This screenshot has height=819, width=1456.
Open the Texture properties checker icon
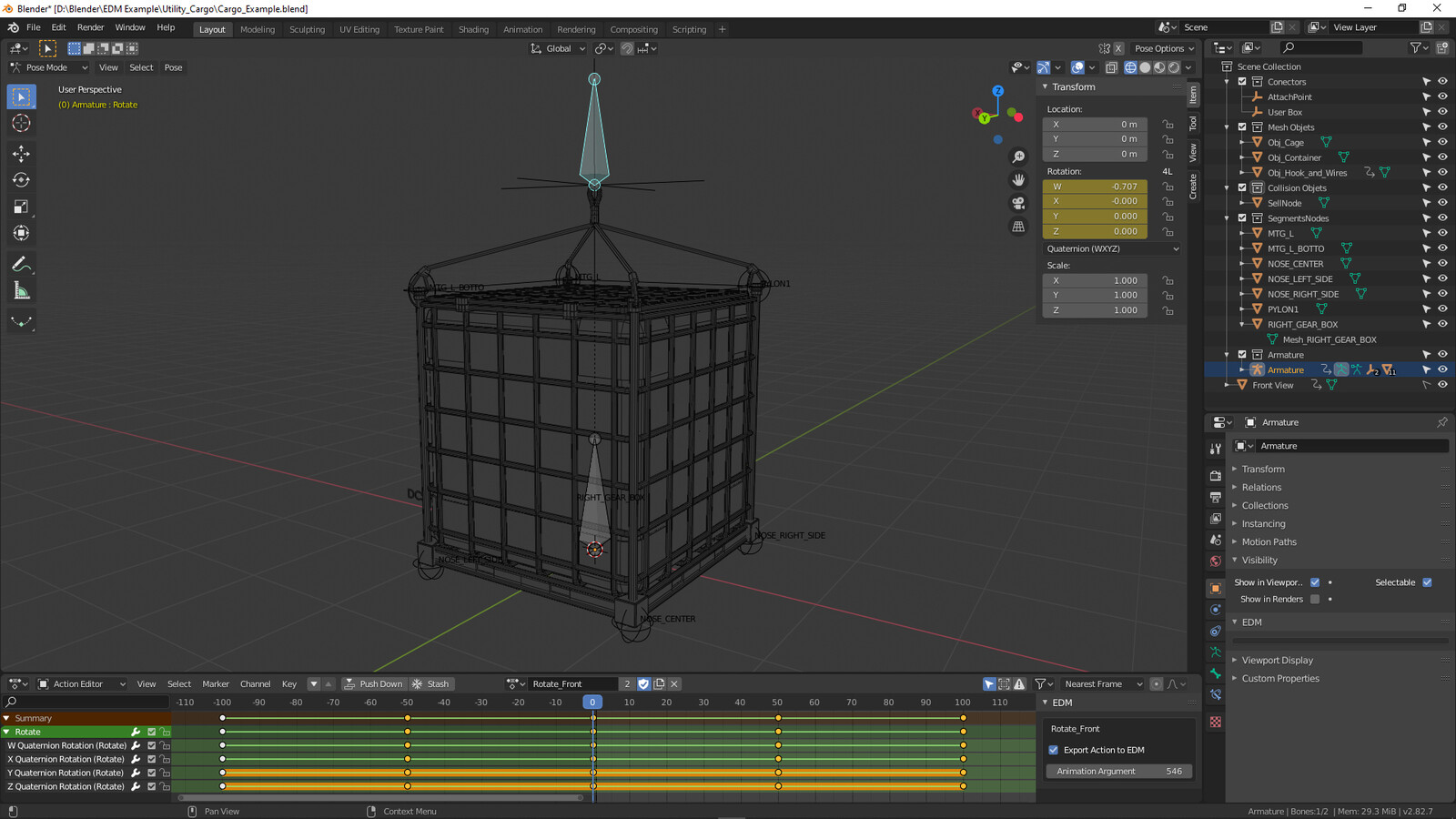[x=1215, y=722]
